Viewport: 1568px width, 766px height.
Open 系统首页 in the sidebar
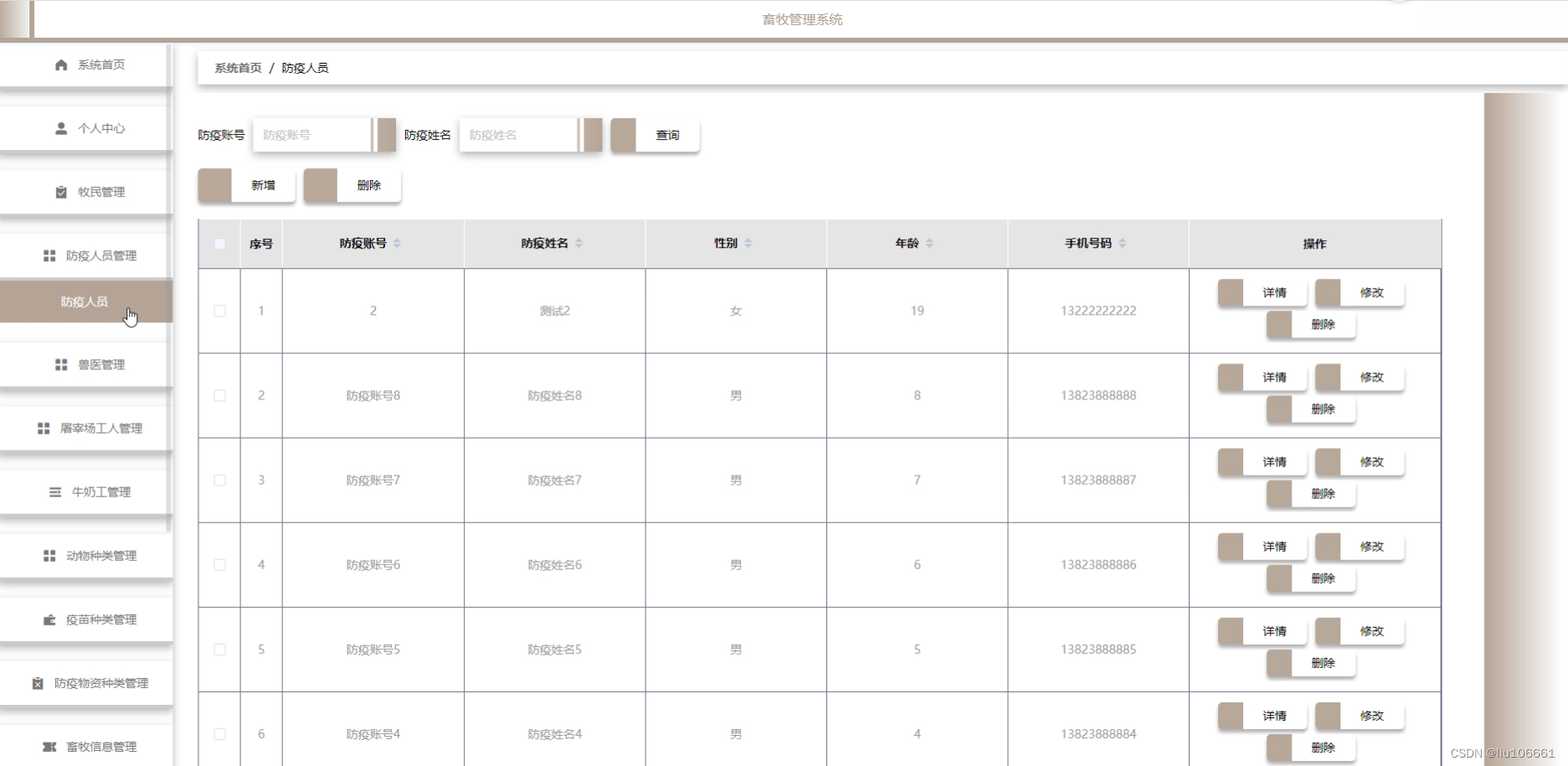[x=85, y=64]
